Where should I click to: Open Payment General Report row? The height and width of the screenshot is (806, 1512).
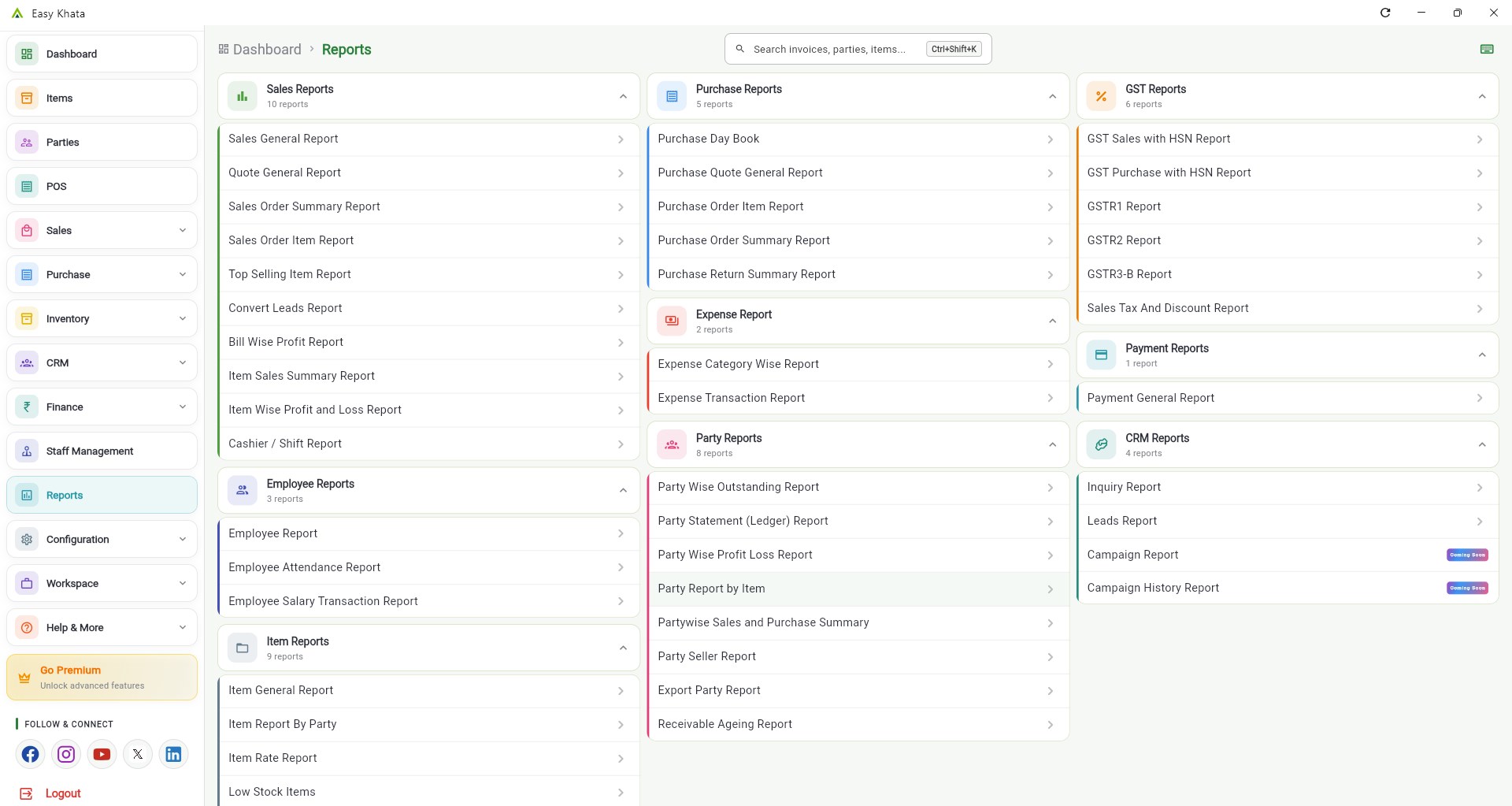click(1287, 398)
